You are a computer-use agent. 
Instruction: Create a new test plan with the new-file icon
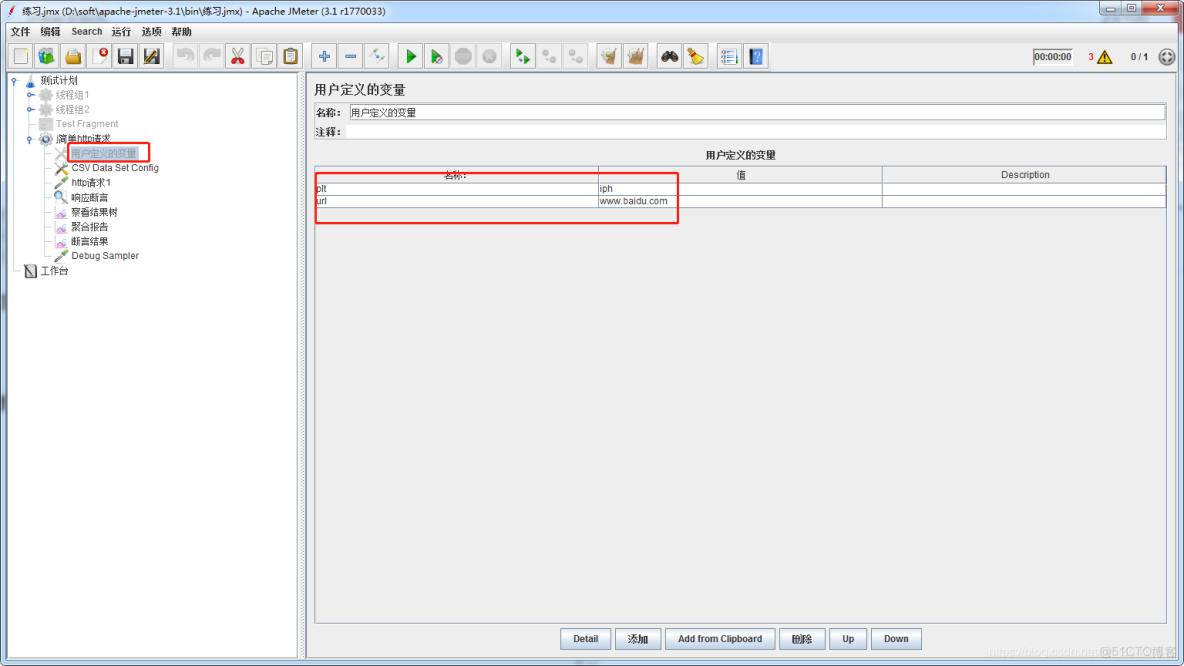tap(20, 55)
